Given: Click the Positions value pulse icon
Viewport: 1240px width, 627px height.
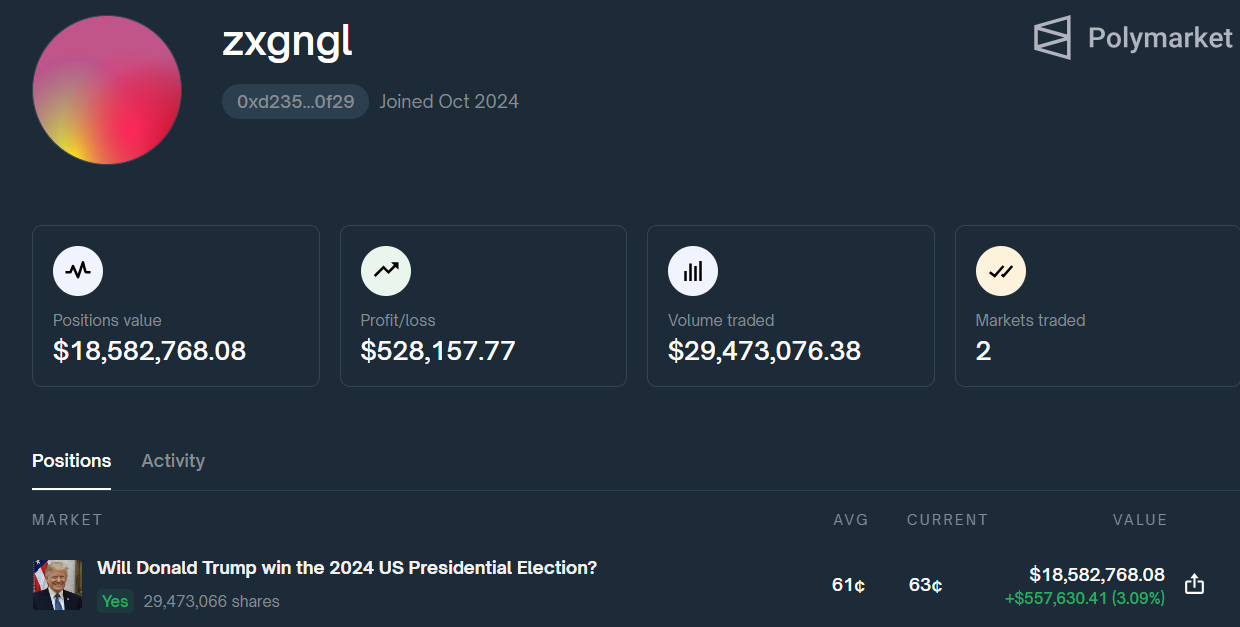Looking at the screenshot, I should (x=78, y=271).
